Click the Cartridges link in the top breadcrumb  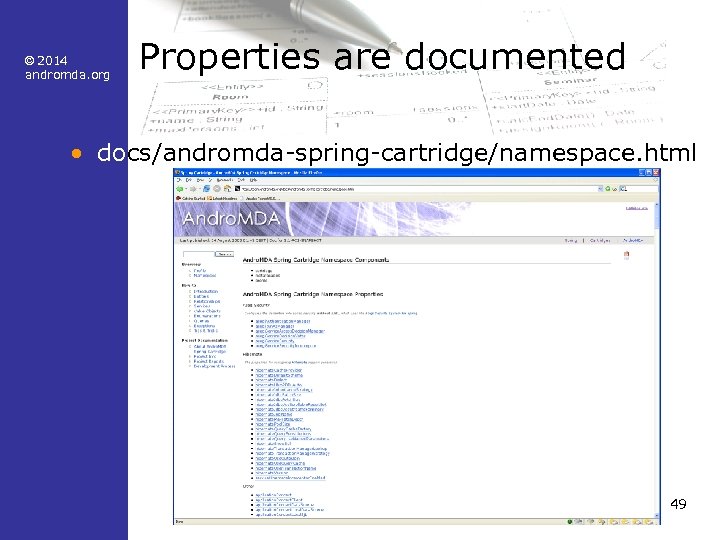tap(599, 241)
